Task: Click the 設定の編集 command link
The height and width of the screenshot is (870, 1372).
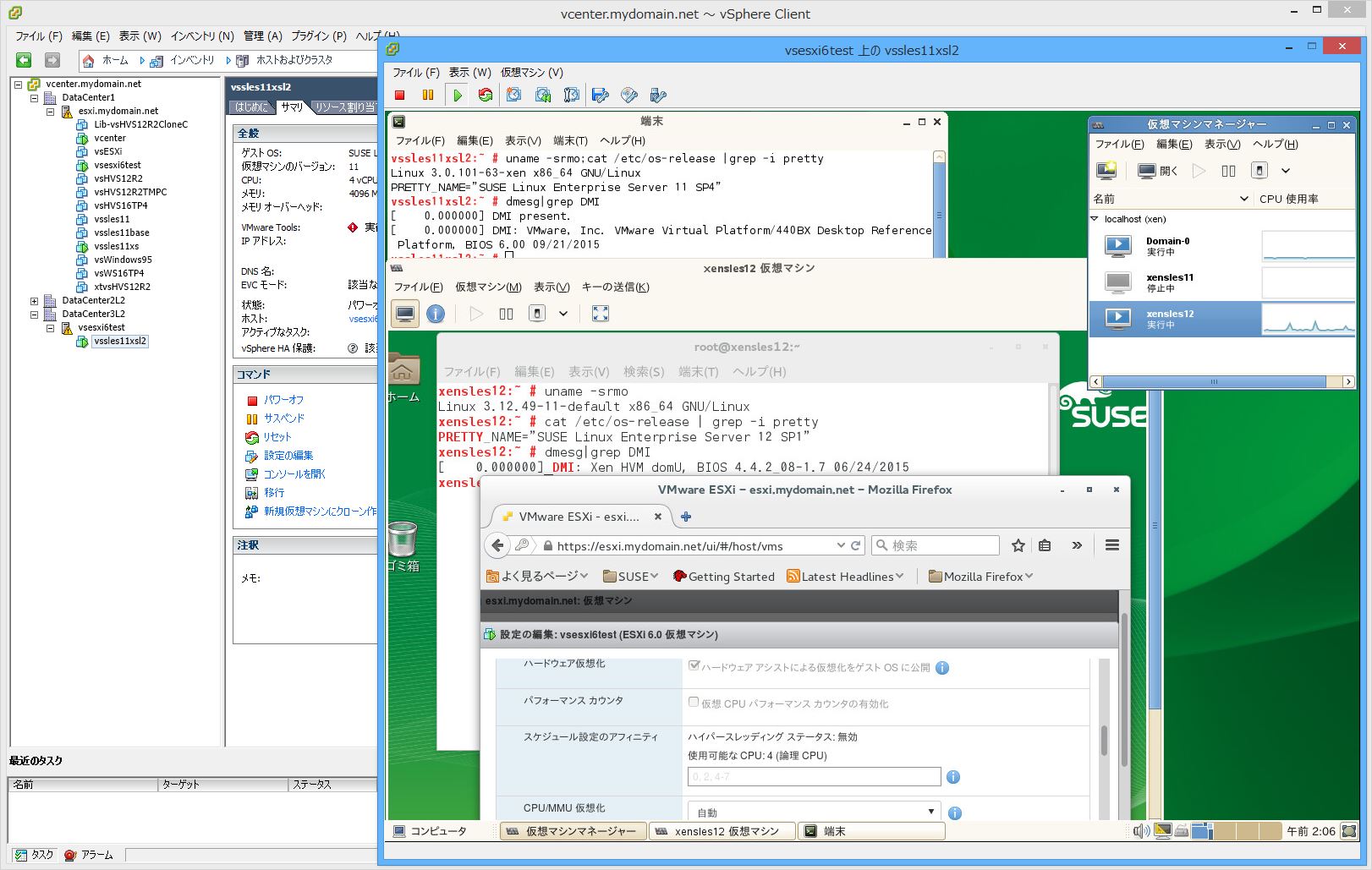Action: pos(288,456)
